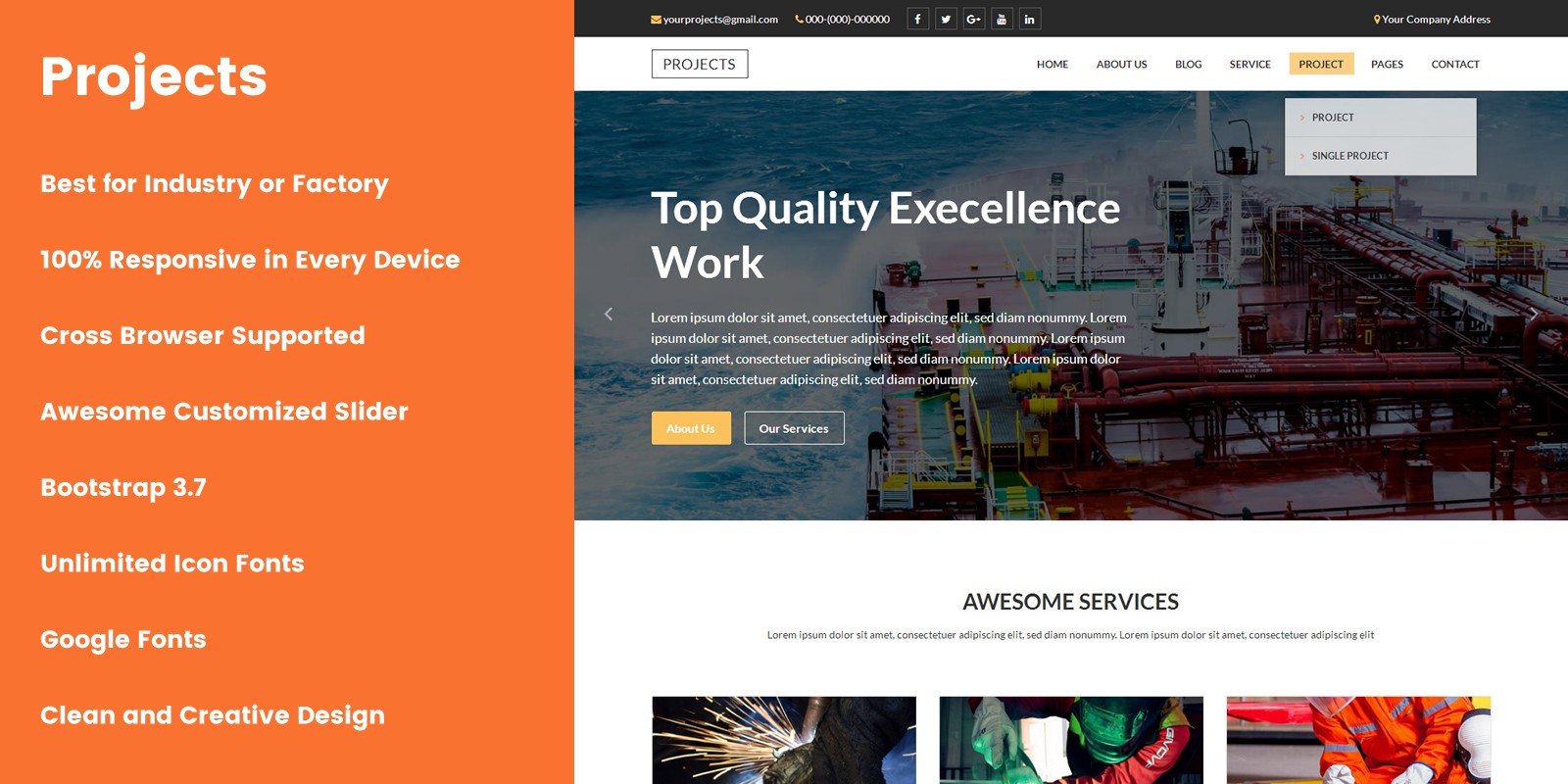Viewport: 1568px width, 784px height.
Task: Click the 000-(000)-000000 phone number
Action: (848, 20)
